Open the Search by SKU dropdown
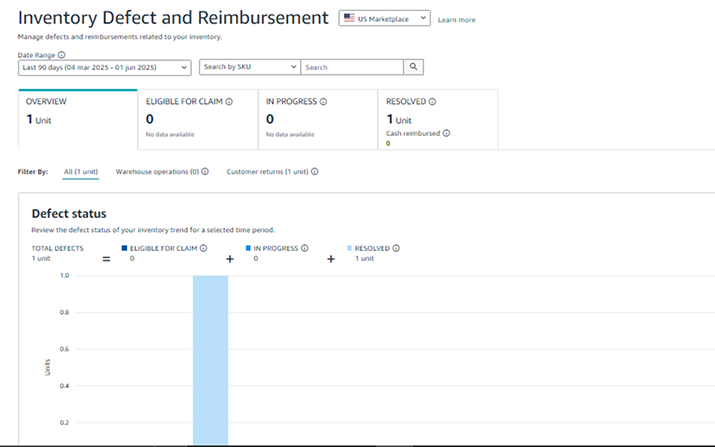Image resolution: width=715 pixels, height=447 pixels. pyautogui.click(x=250, y=67)
